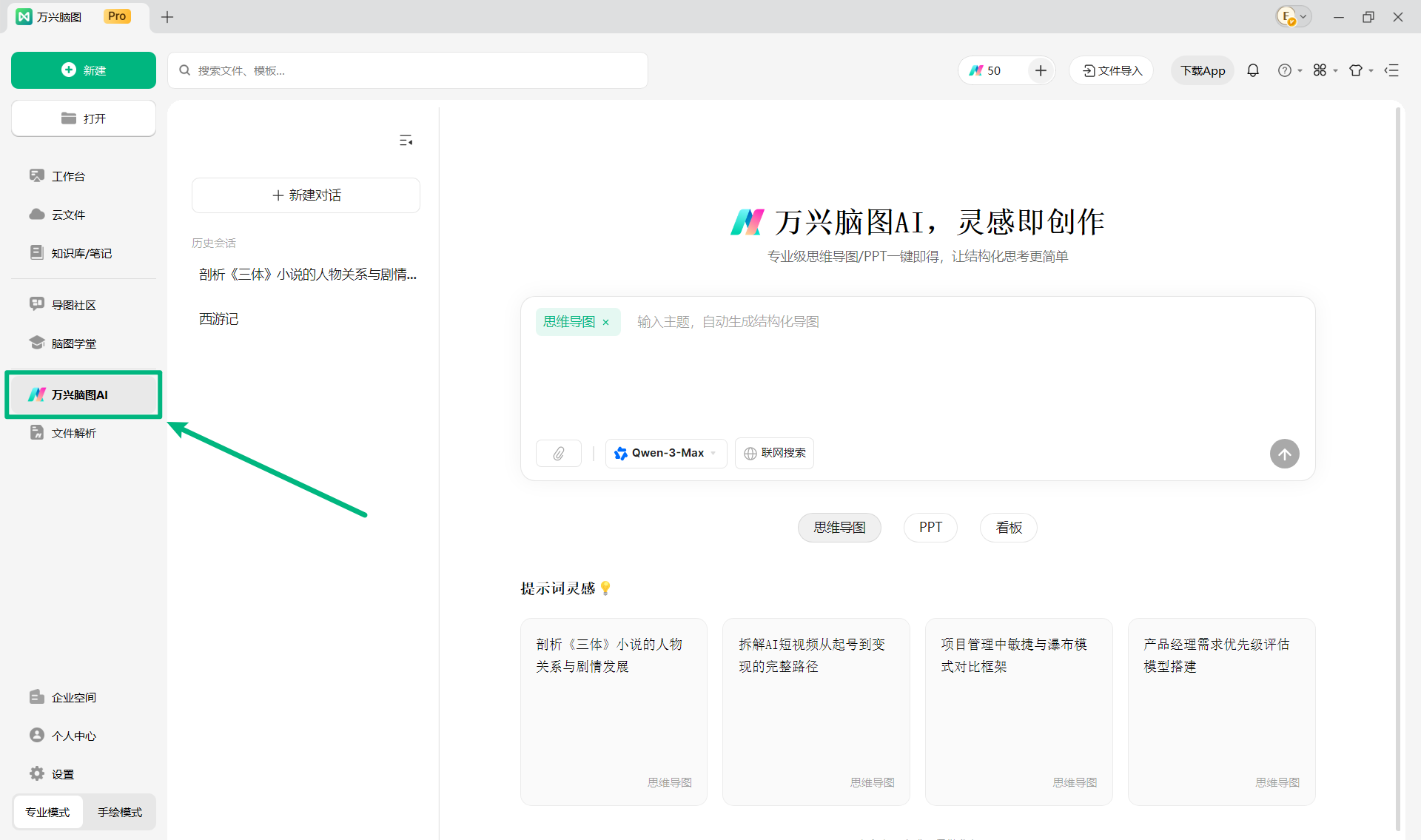Viewport: 1421px width, 840px height.
Task: Select the 拆解AI短视频 prompt card
Action: point(816,712)
